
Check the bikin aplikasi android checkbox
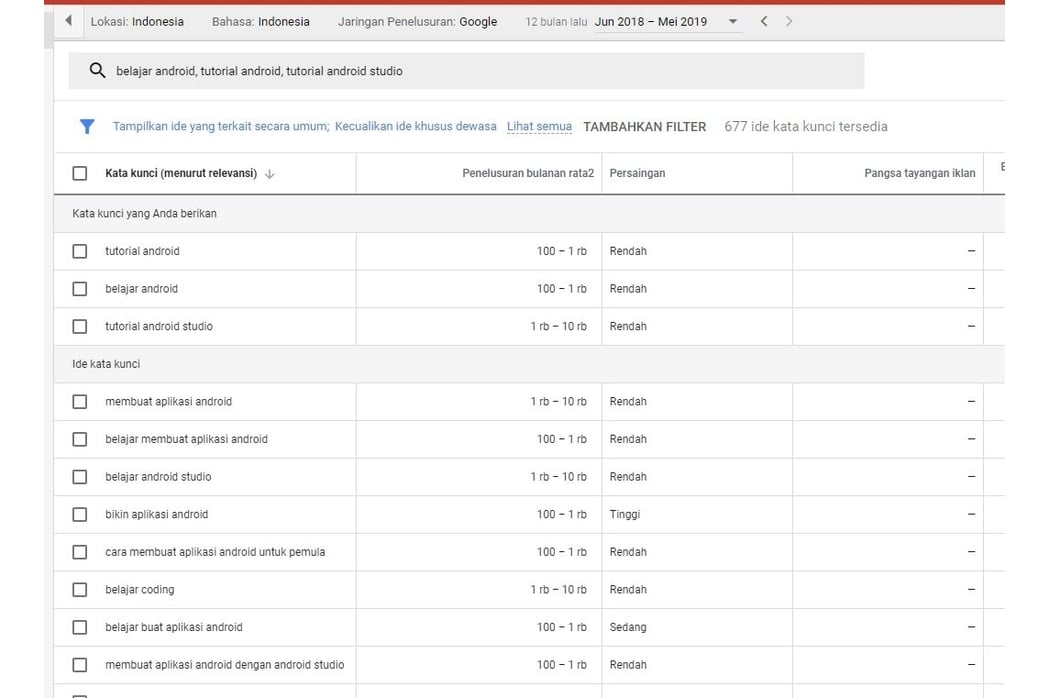click(x=80, y=514)
